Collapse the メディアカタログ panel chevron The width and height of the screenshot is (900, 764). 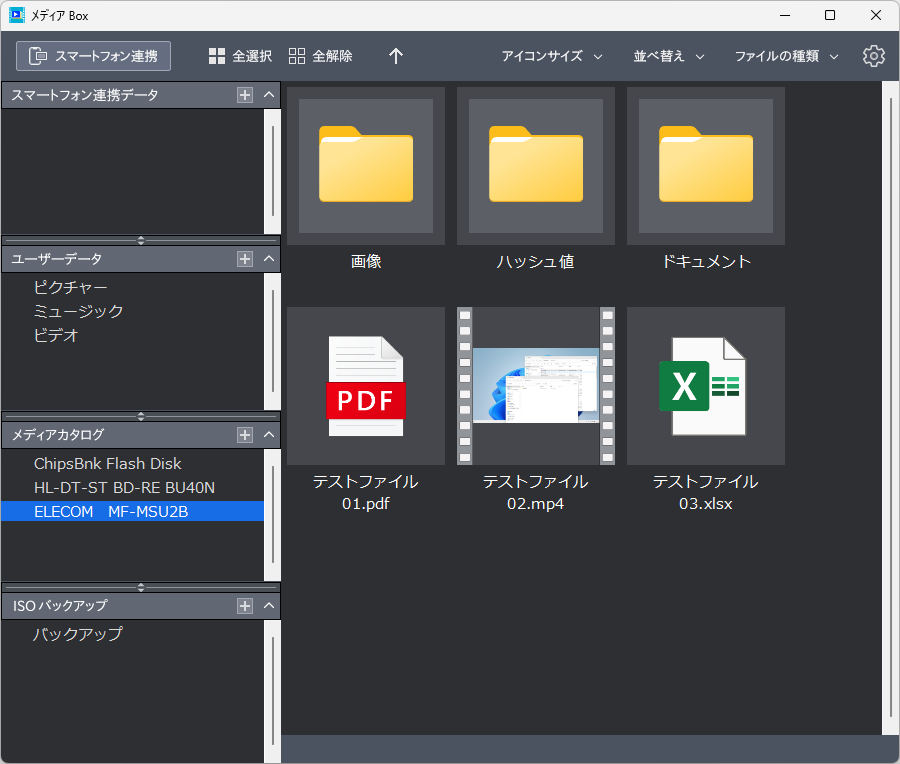coord(268,434)
